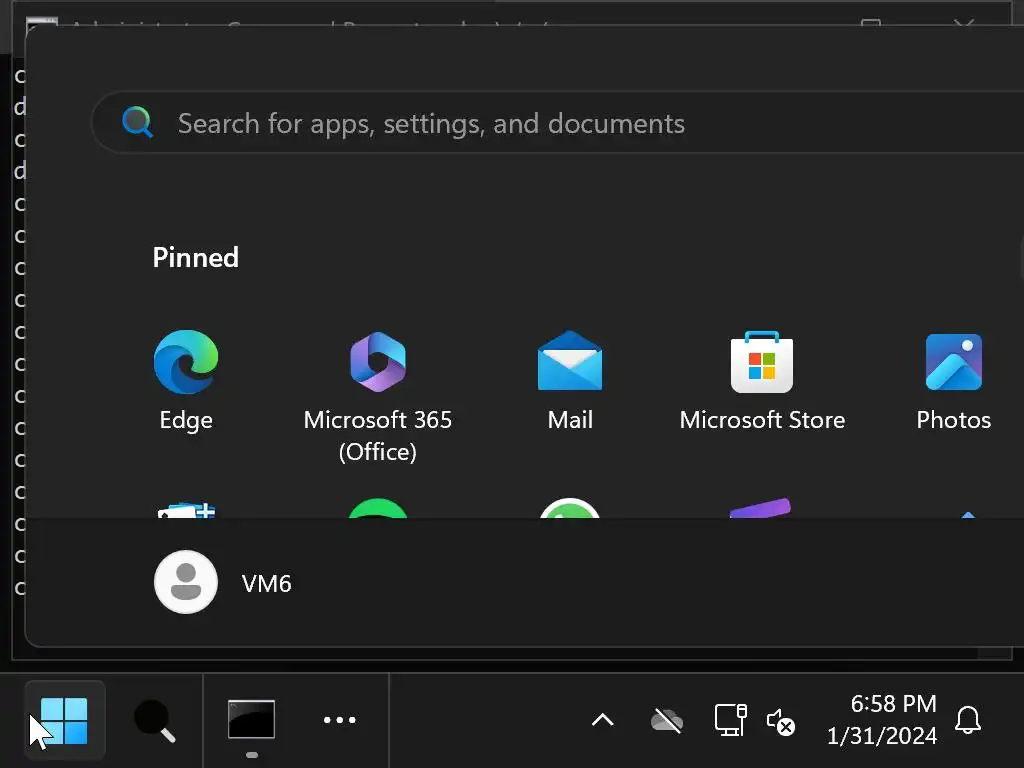Screen dimensions: 1024x768
Task: Launch the Photos app
Action: point(953,381)
